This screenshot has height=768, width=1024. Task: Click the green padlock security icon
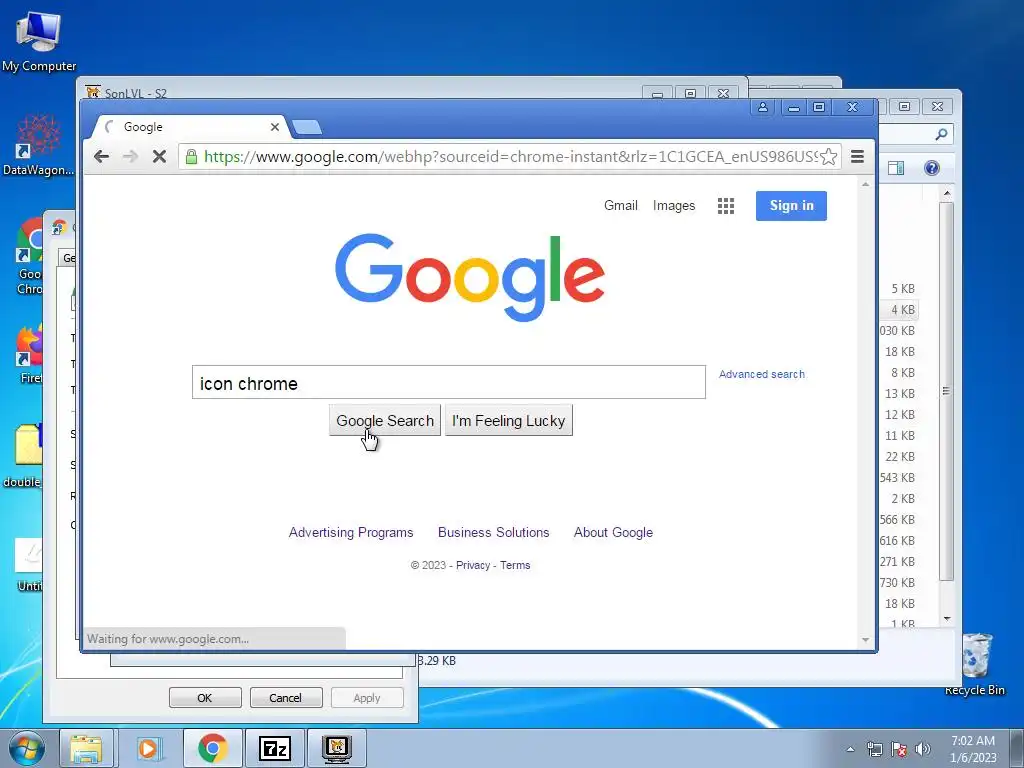(191, 157)
